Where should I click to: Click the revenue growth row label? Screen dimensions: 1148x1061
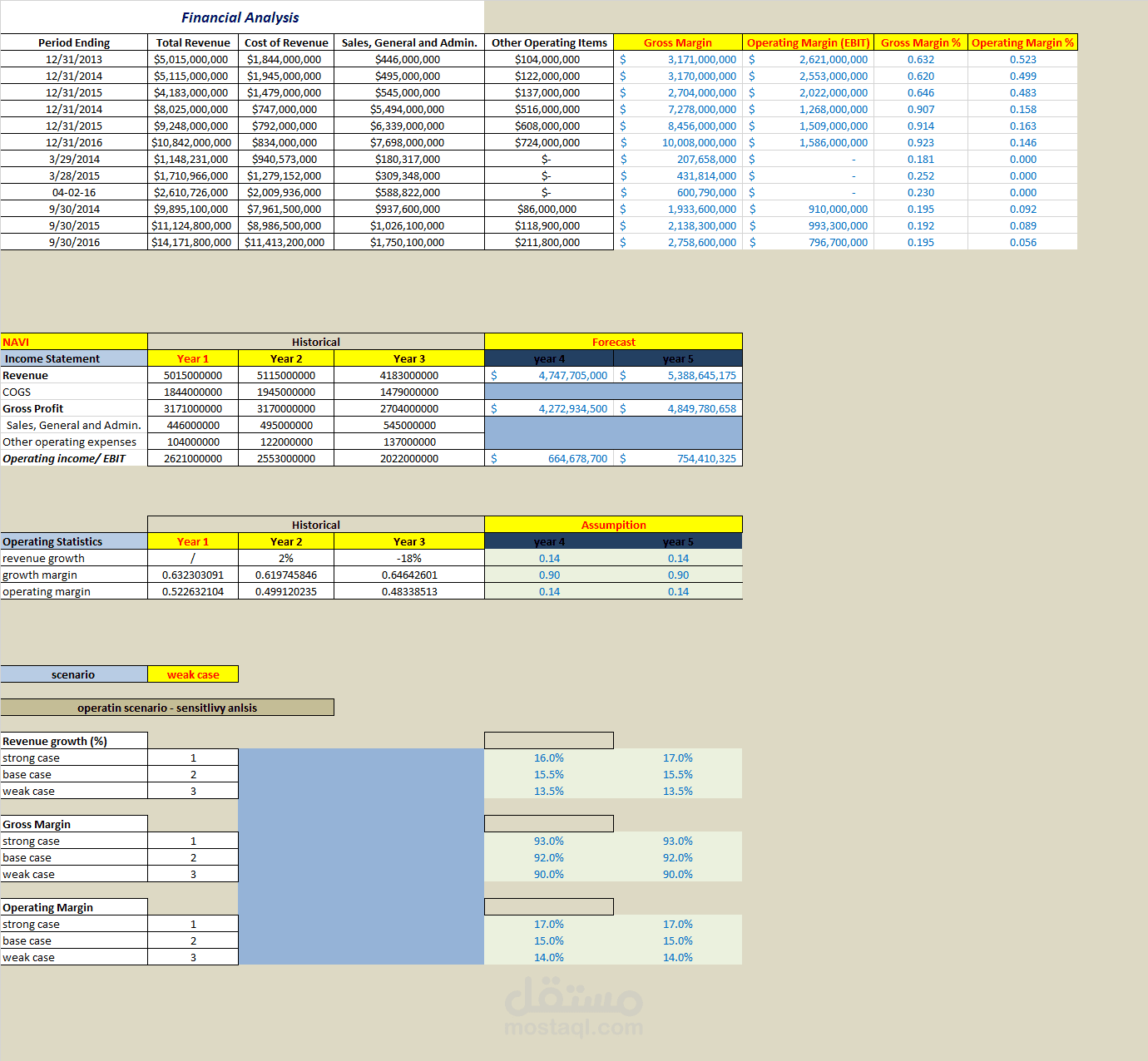(x=74, y=558)
